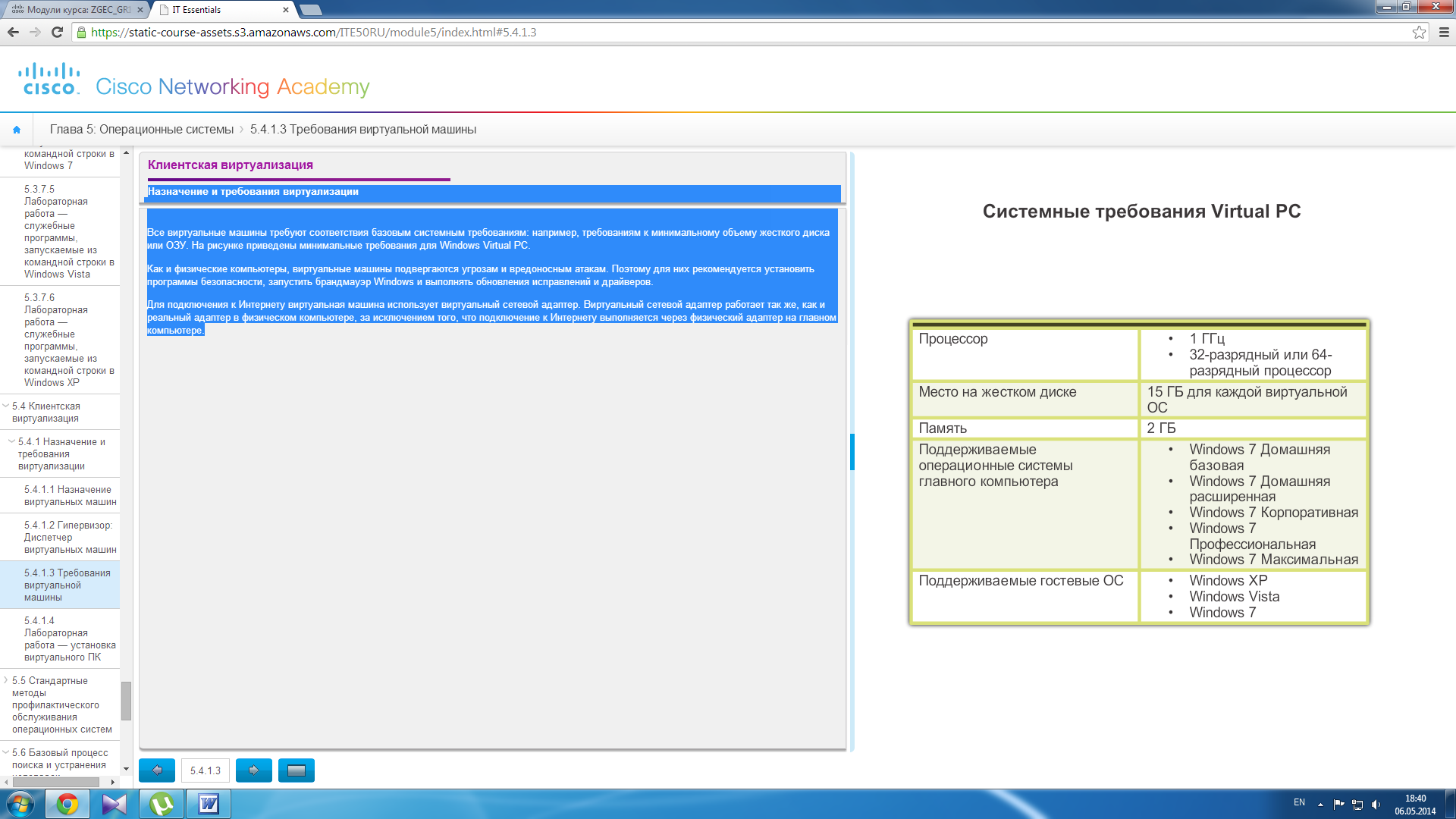Open uTorrent from the taskbar
This screenshot has height=819, width=1456.
(162, 804)
